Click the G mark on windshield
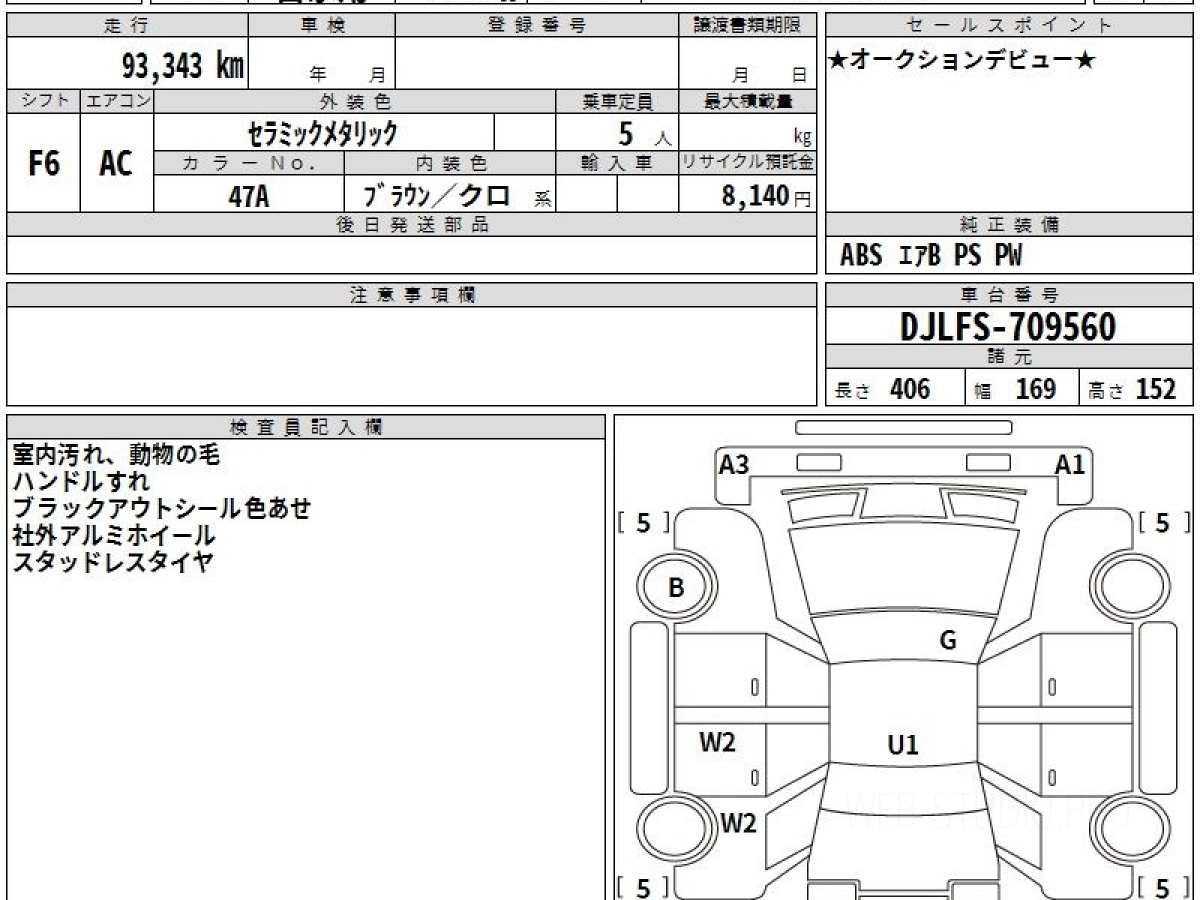The width and height of the screenshot is (1200, 900). coord(948,641)
